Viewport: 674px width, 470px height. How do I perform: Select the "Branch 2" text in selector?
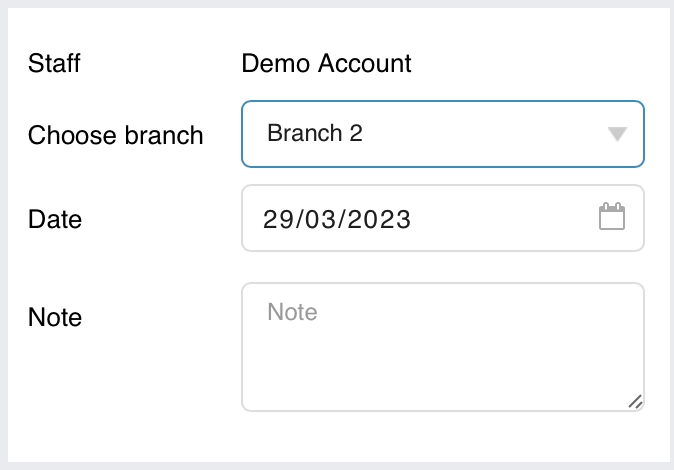315,134
